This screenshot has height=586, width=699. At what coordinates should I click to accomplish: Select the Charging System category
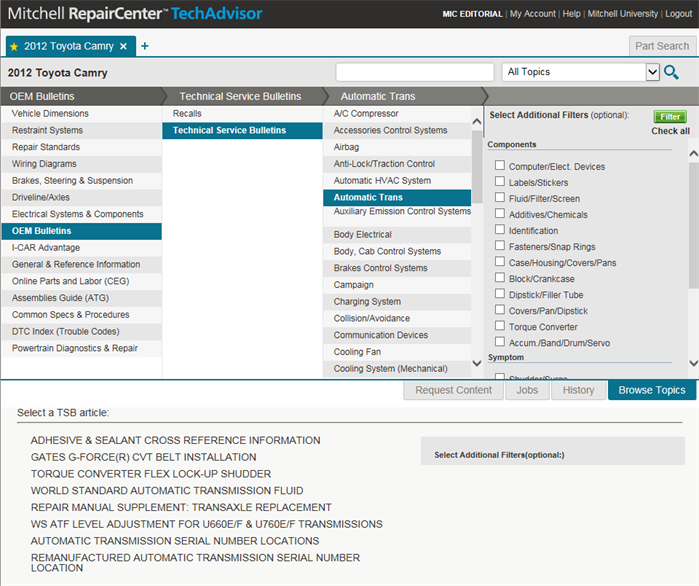(x=397, y=302)
